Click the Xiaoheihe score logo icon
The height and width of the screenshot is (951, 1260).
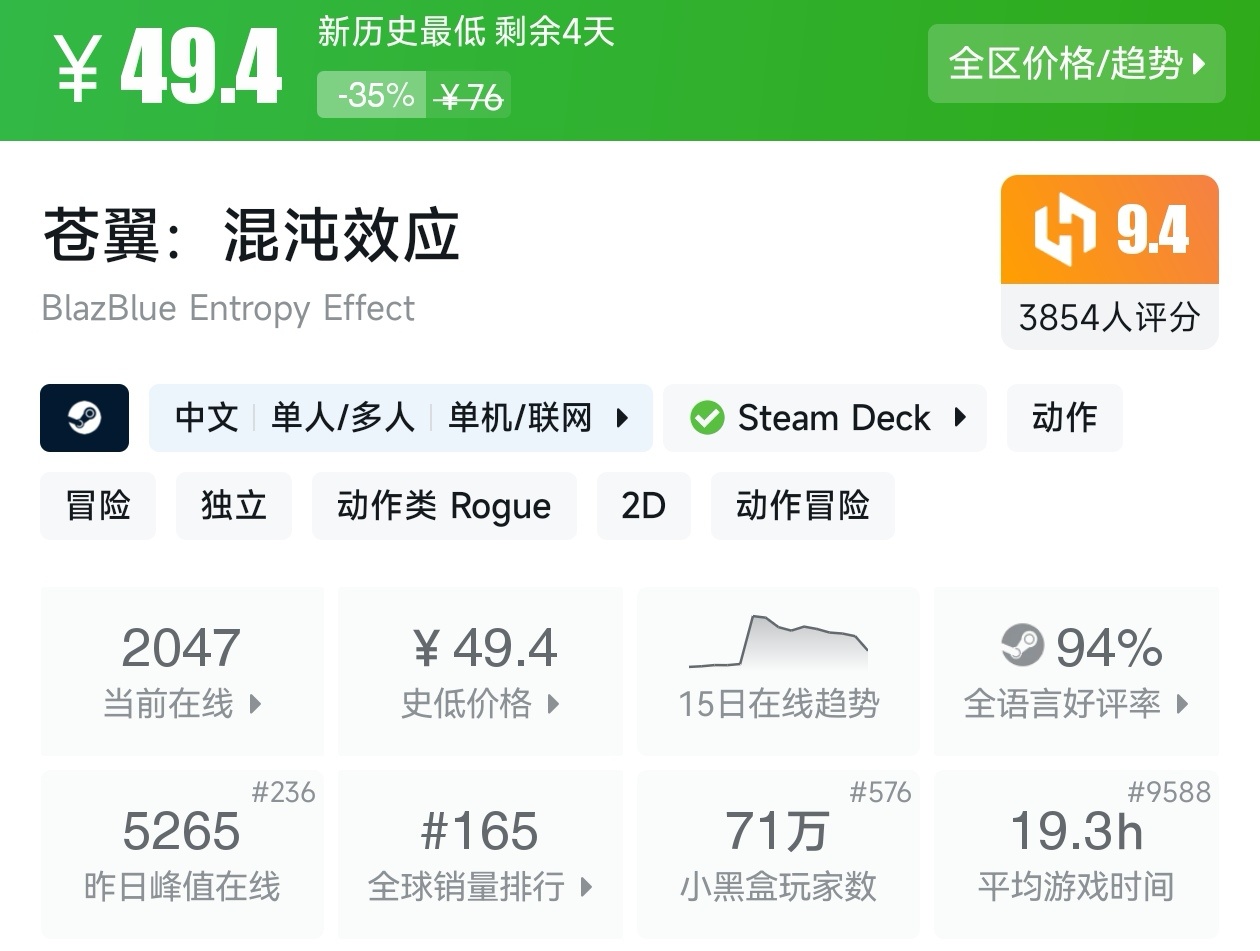1064,231
